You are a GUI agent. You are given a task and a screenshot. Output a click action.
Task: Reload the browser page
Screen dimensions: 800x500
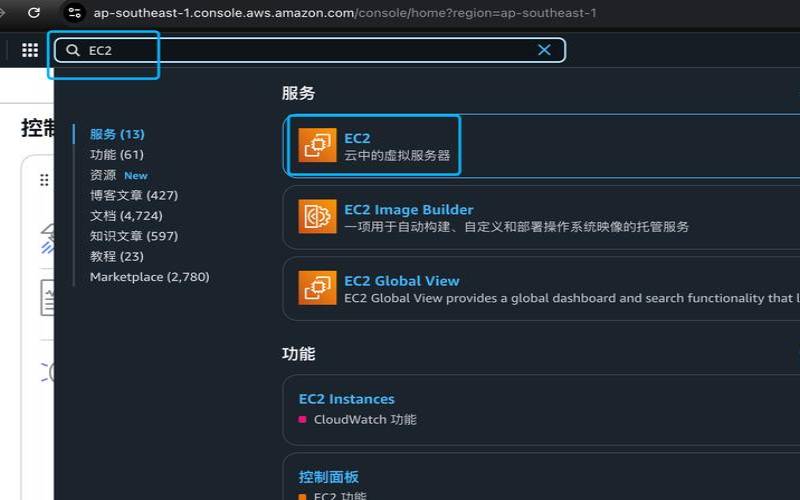point(34,12)
